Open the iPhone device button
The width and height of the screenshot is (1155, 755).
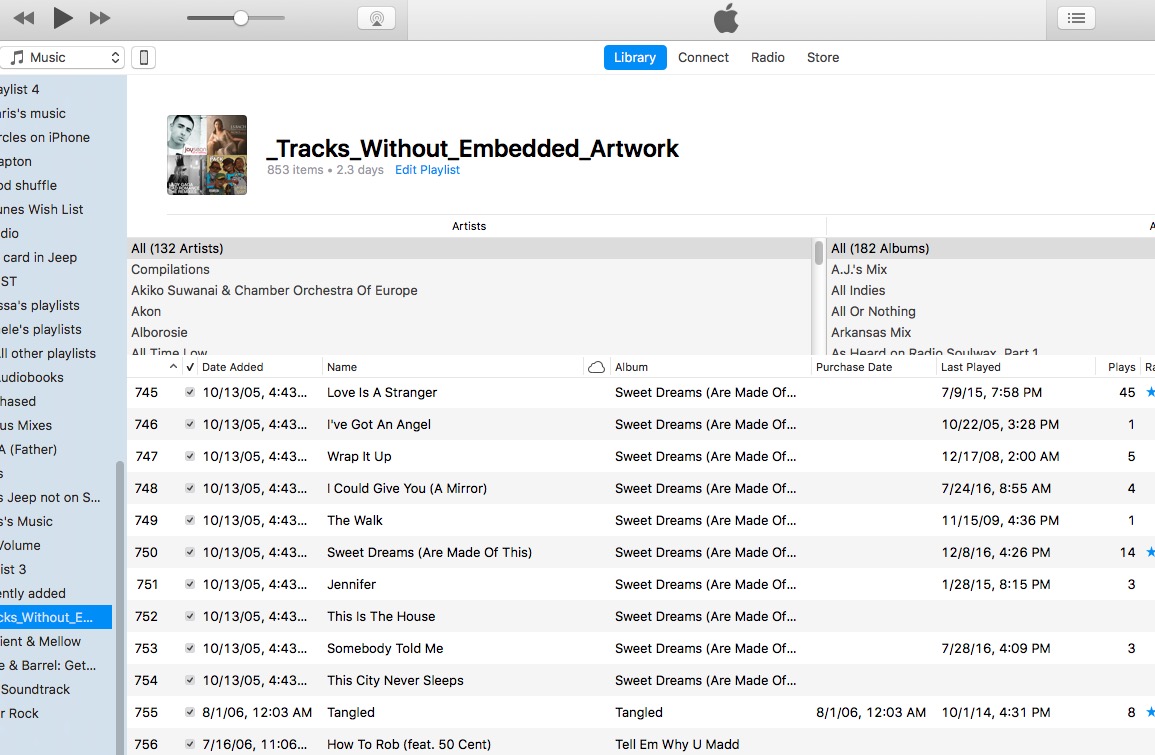point(144,57)
